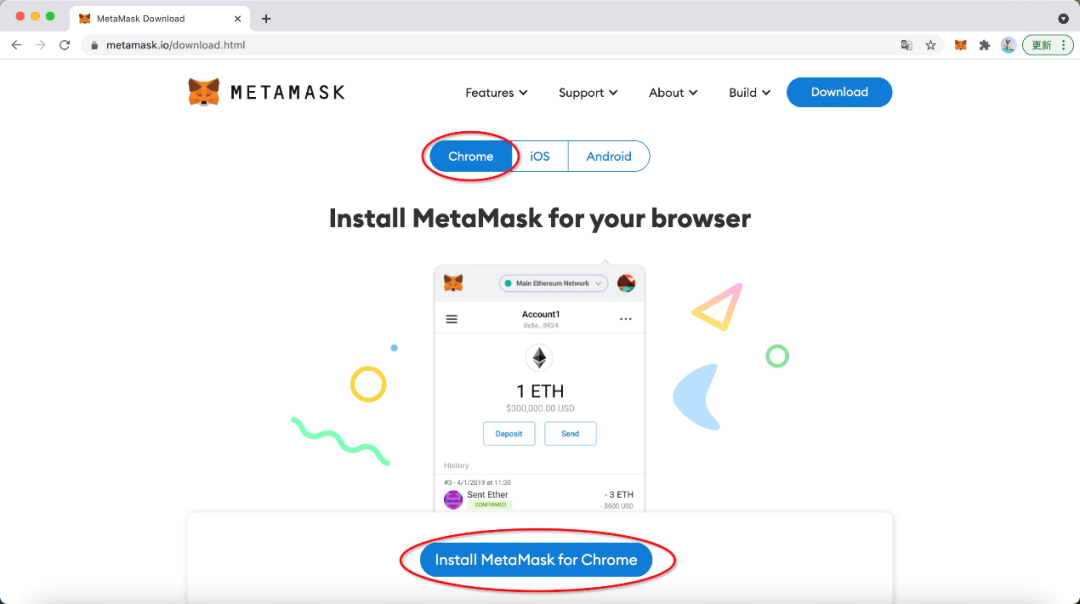Click the CONFIRMED status badge

point(490,505)
